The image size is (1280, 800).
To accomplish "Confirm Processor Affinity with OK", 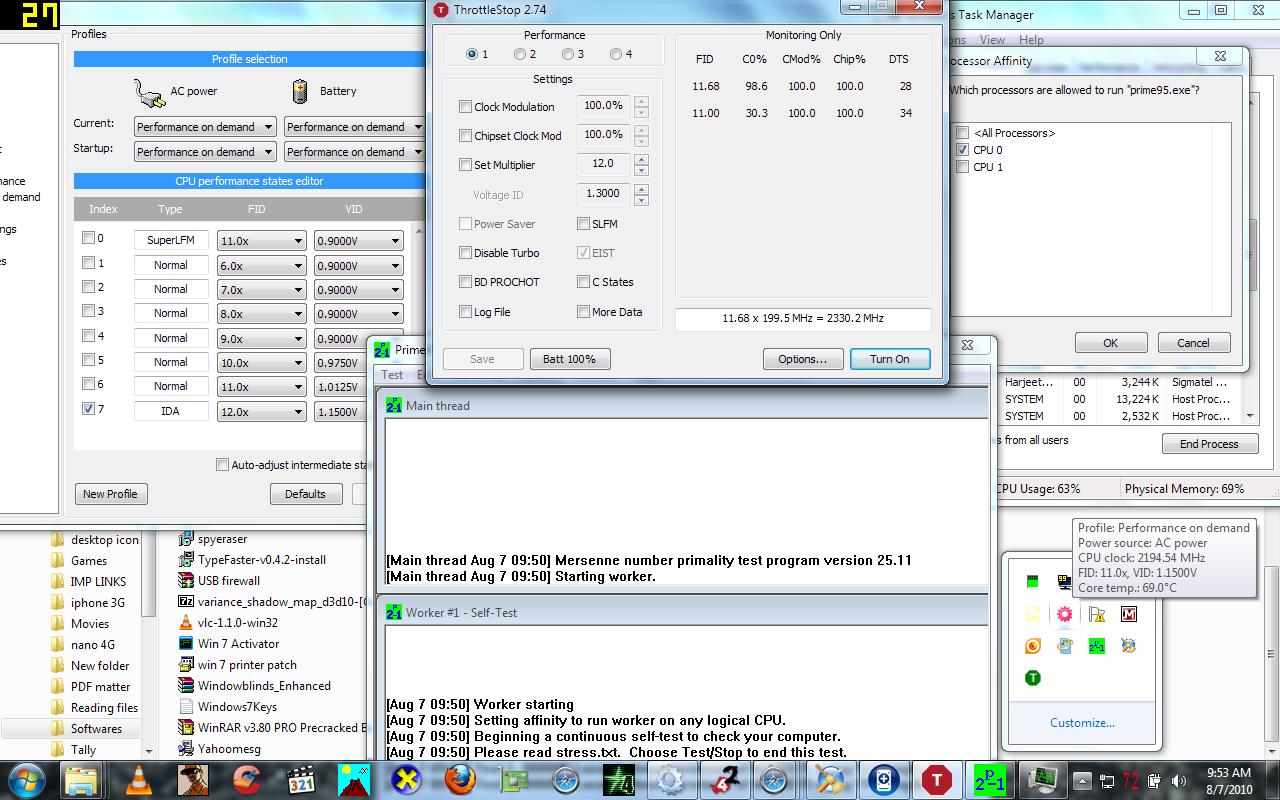I will 1111,342.
